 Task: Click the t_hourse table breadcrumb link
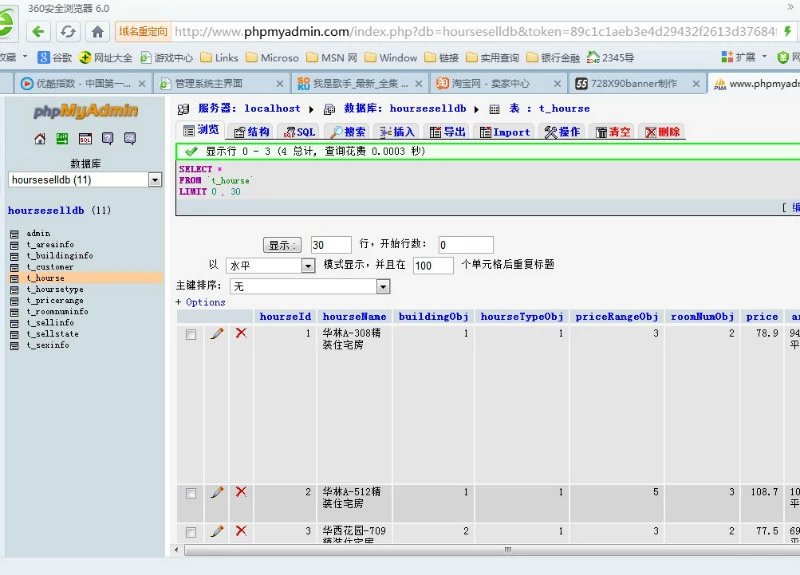point(564,108)
